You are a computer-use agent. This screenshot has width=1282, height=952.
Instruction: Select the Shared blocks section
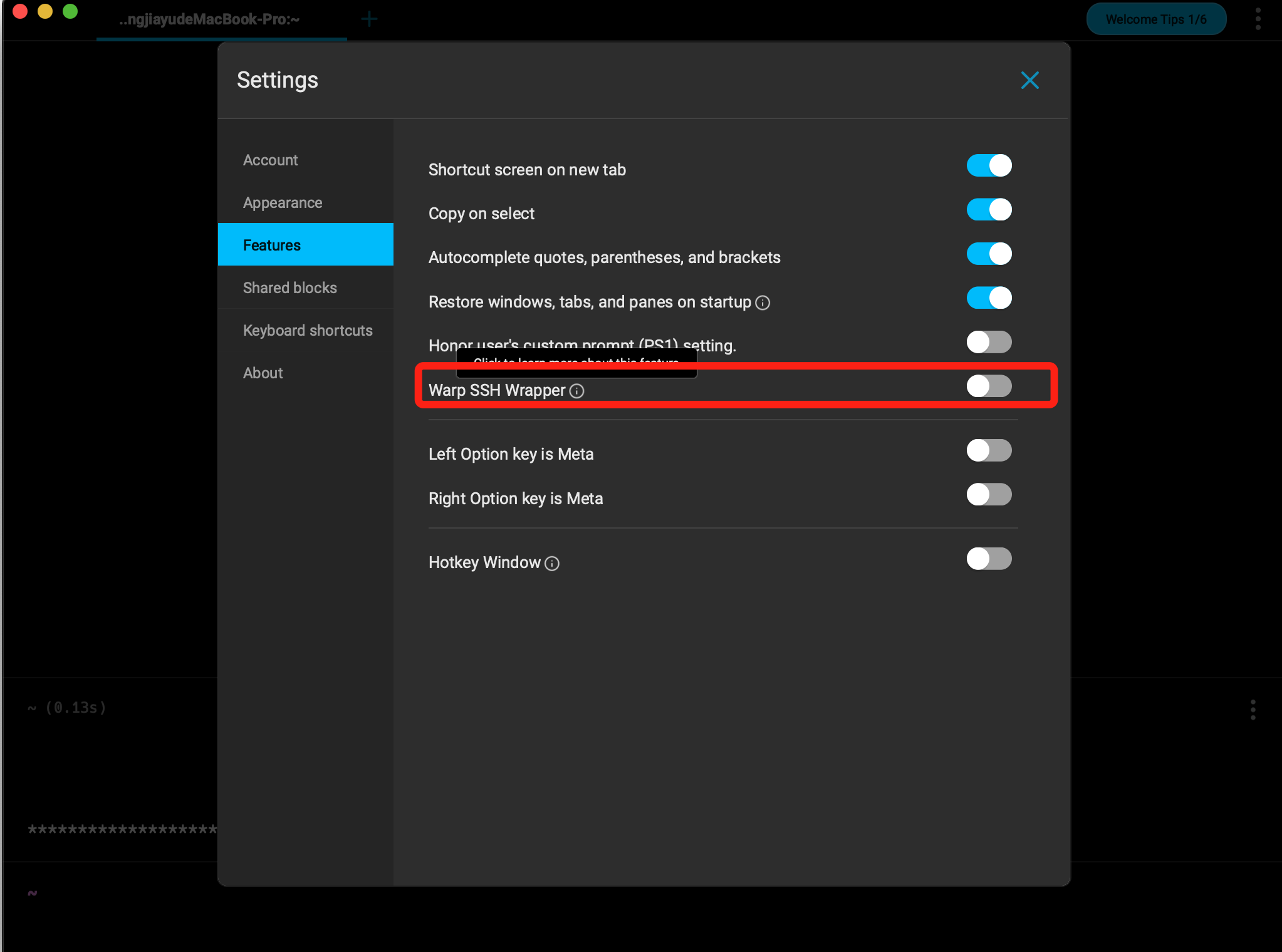(290, 287)
